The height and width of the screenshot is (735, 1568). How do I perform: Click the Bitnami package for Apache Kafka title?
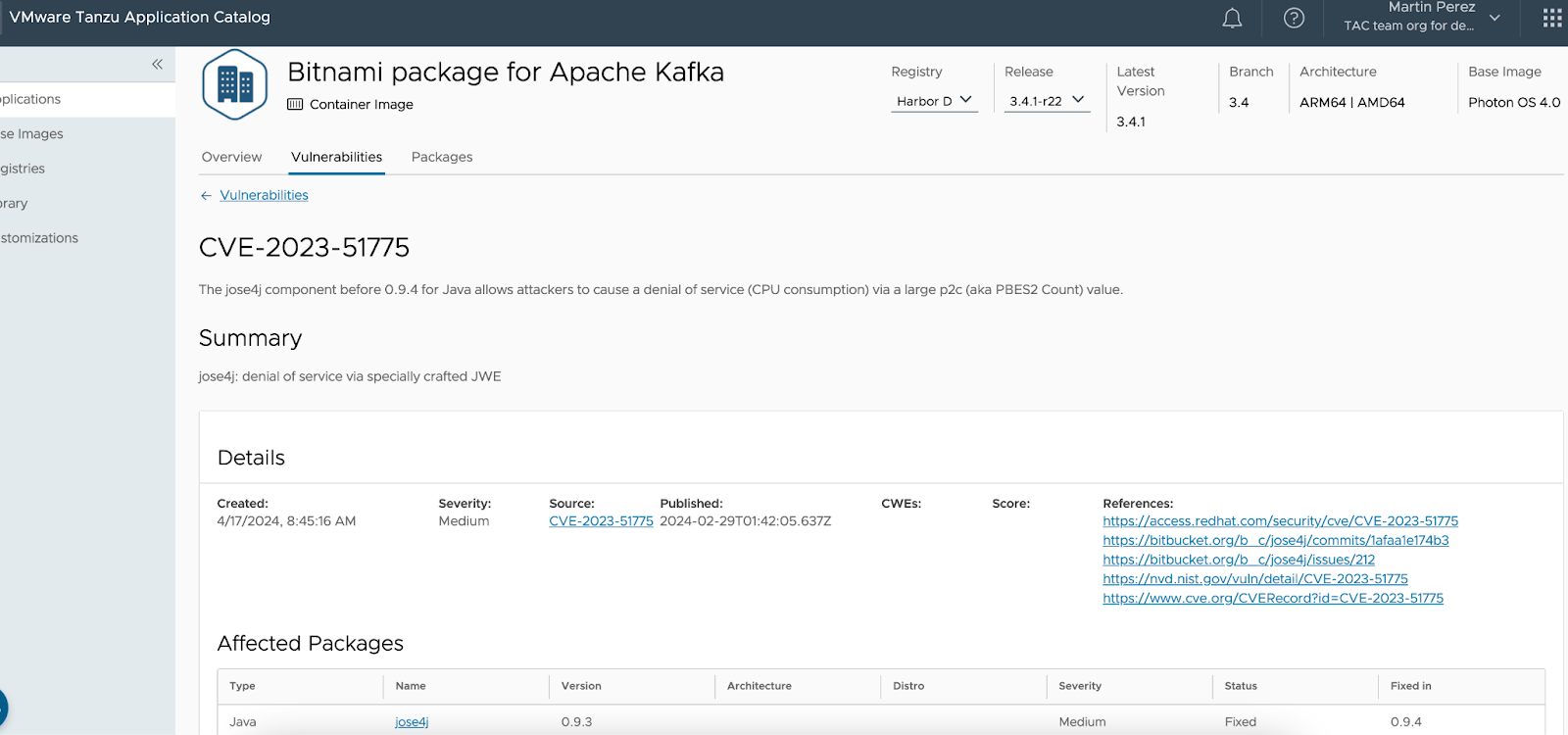click(506, 73)
